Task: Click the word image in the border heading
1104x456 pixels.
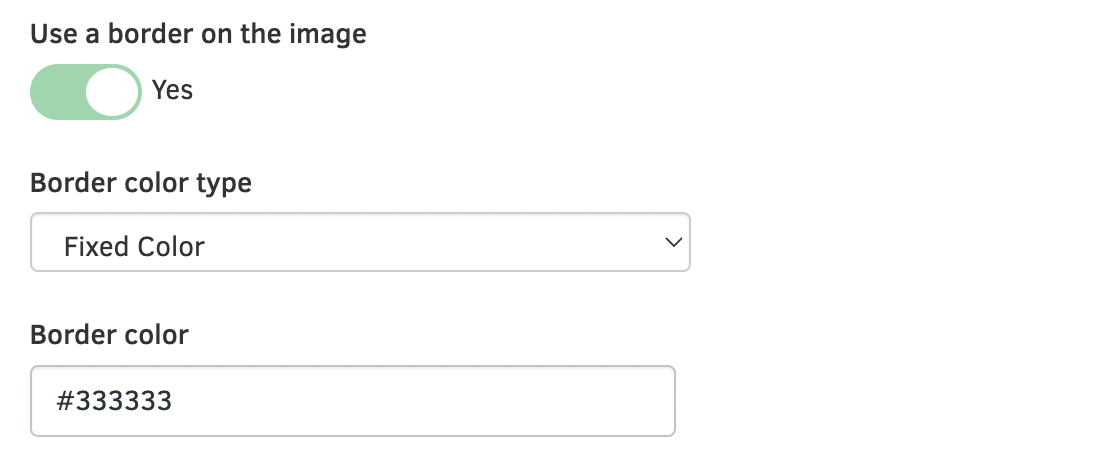Action: [x=330, y=35]
